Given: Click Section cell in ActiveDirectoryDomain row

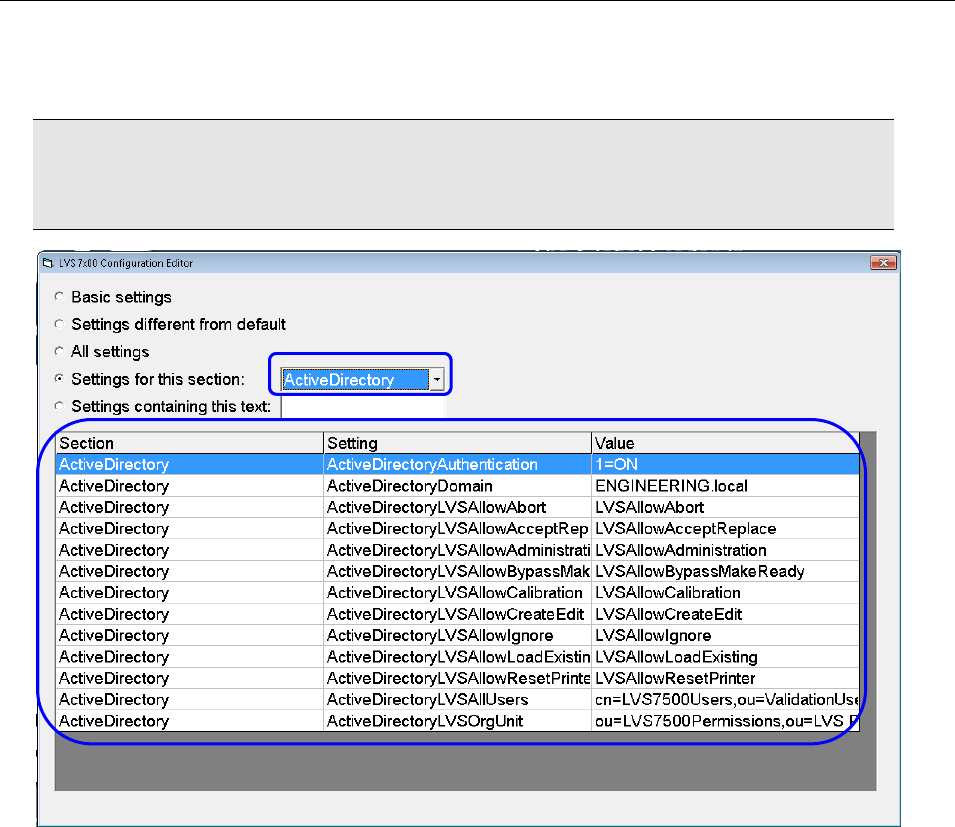Looking at the screenshot, I should pos(189,486).
